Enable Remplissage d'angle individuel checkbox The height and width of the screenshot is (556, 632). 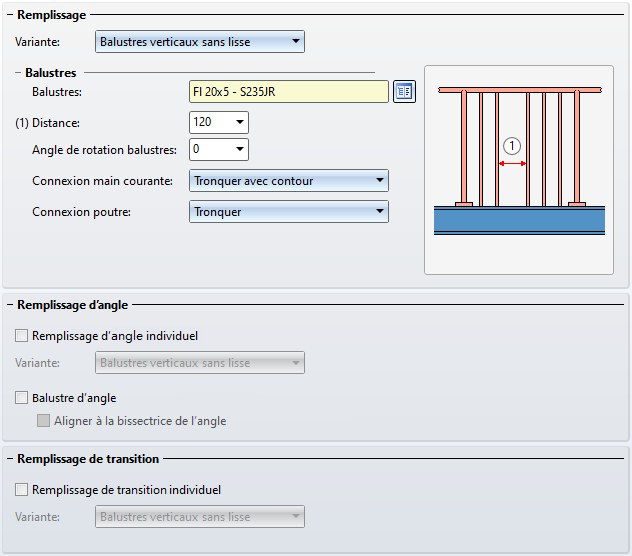pos(22,336)
